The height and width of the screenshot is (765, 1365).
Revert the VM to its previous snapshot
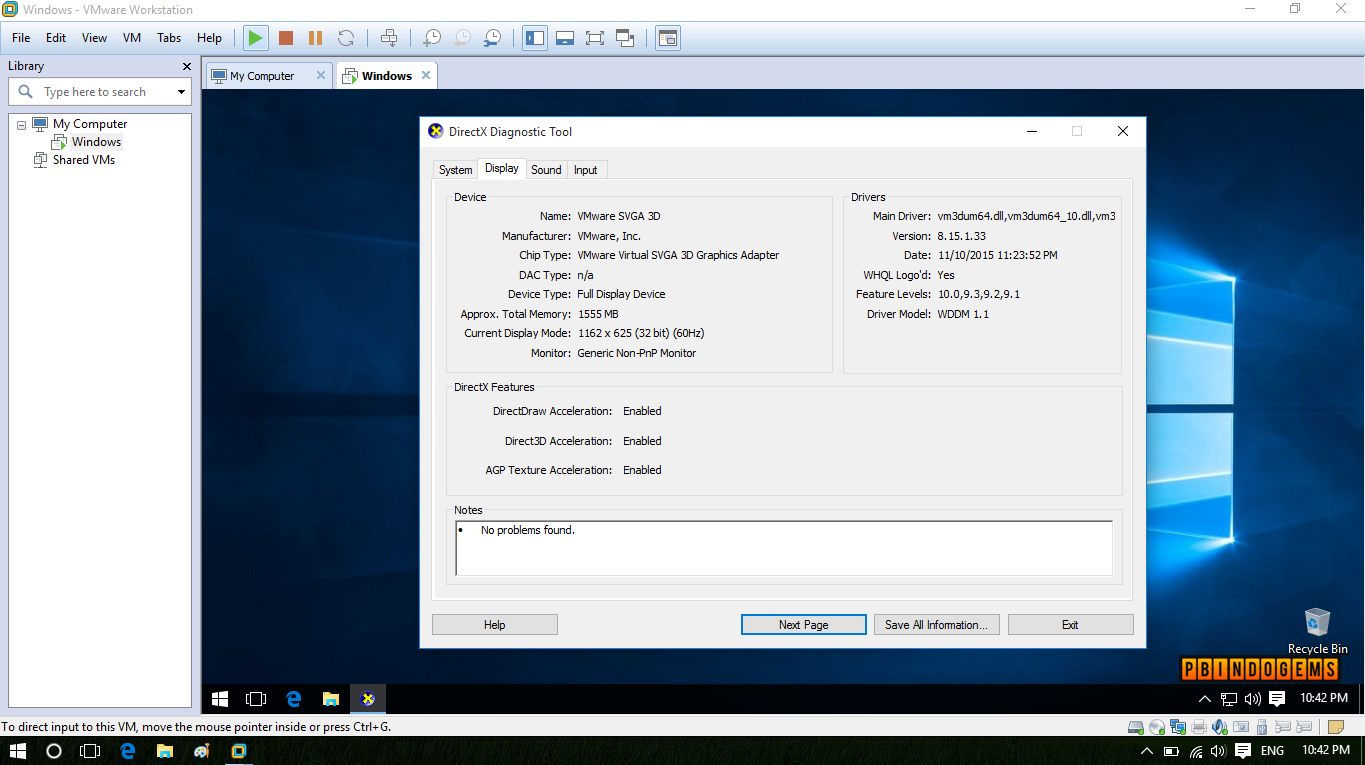tap(462, 38)
